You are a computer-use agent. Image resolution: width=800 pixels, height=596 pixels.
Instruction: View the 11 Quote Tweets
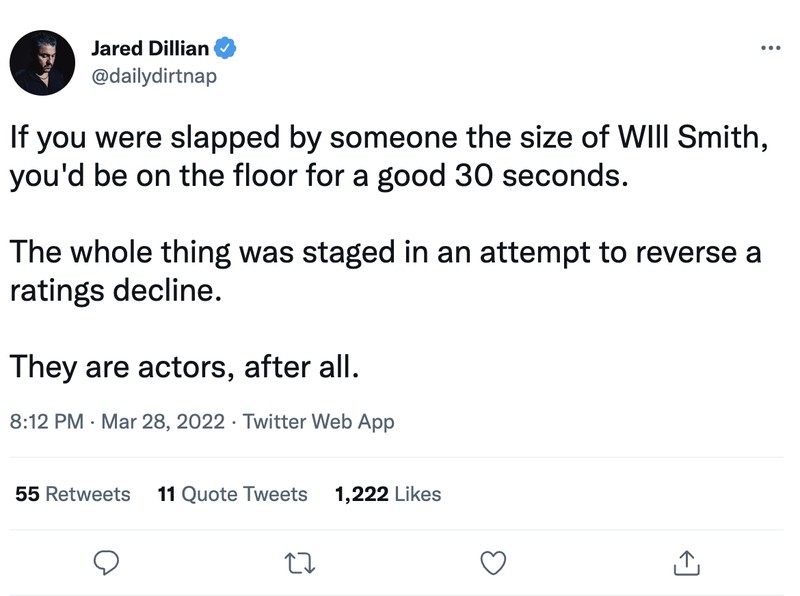coord(233,494)
